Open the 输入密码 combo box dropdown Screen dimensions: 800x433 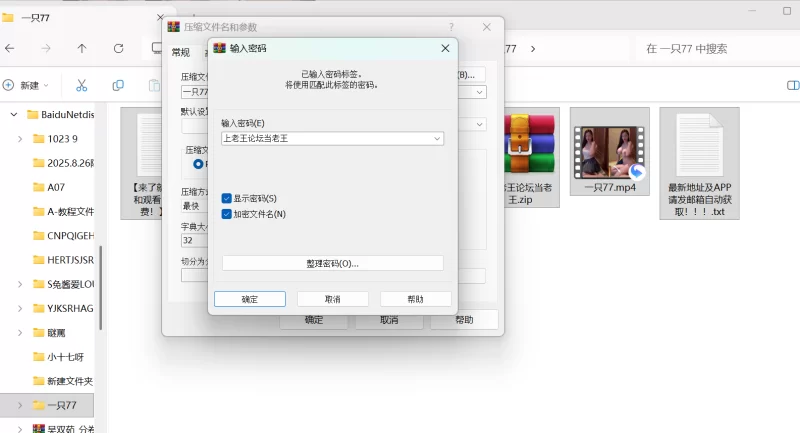pyautogui.click(x=437, y=139)
